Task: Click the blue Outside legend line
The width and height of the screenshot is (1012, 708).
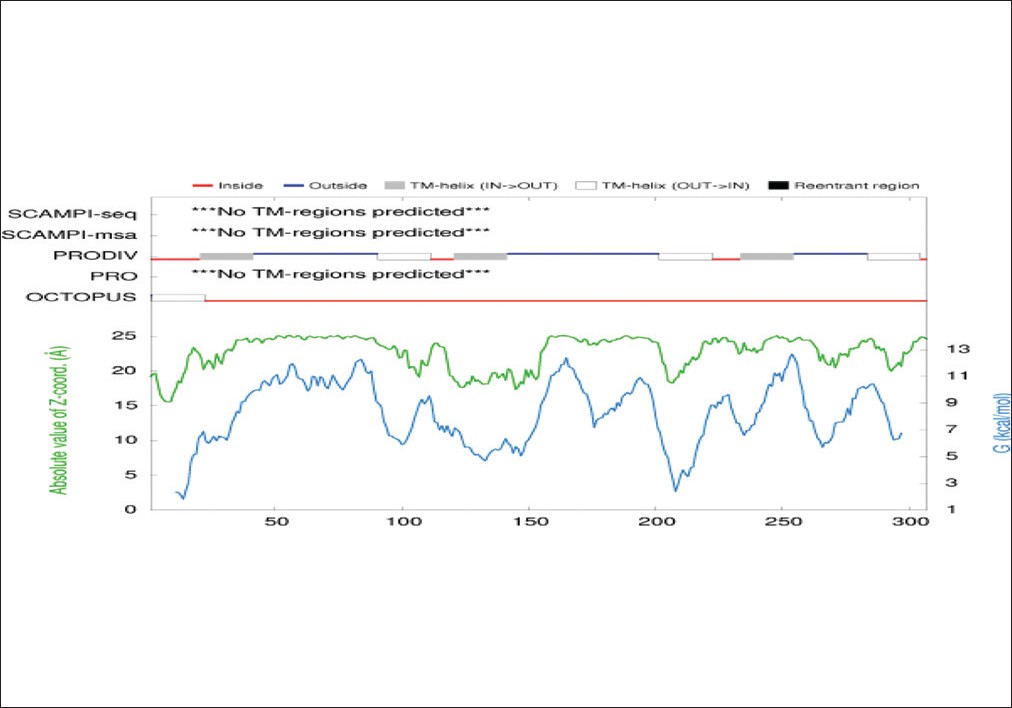Action: [x=294, y=185]
